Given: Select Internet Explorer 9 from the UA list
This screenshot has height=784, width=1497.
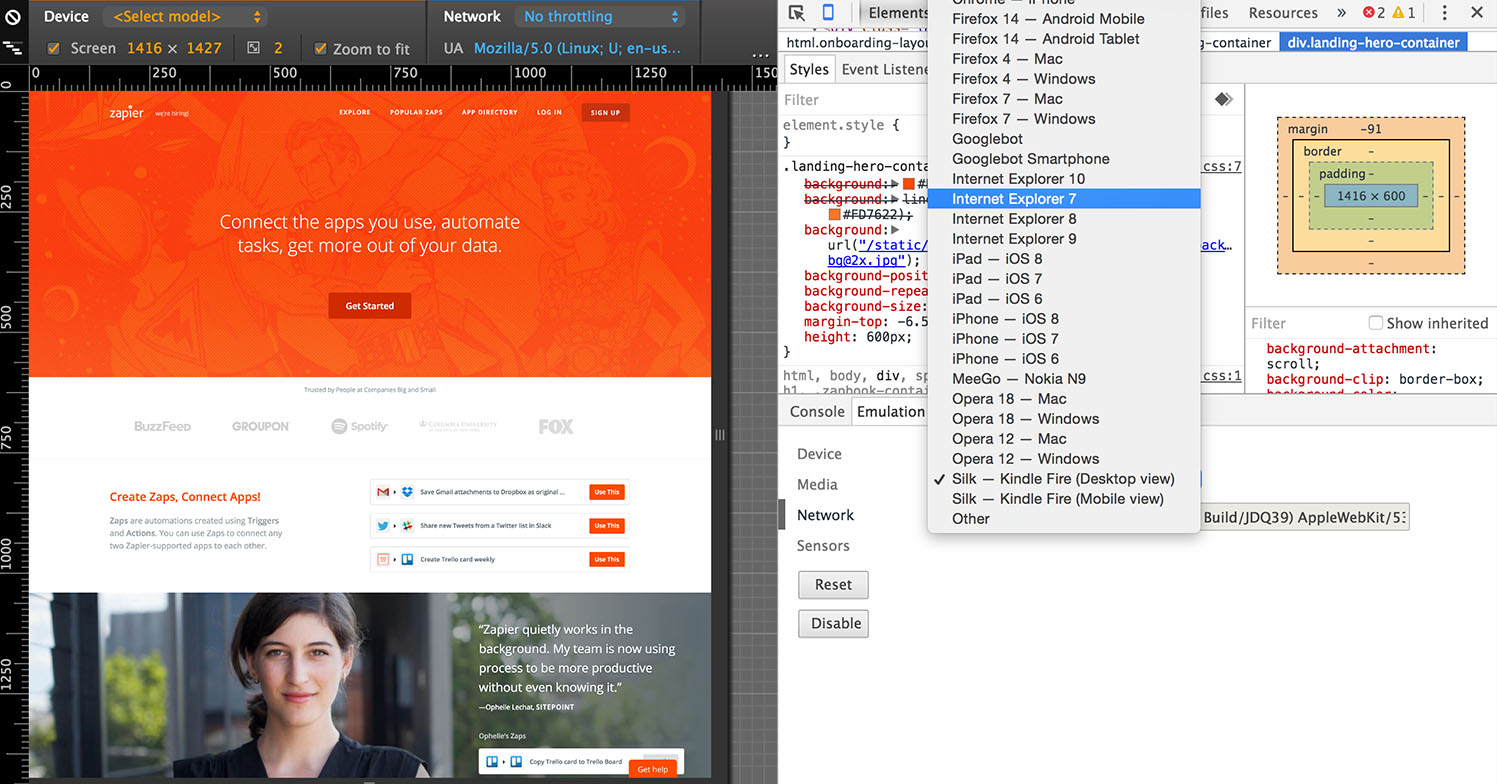Looking at the screenshot, I should (x=1014, y=238).
